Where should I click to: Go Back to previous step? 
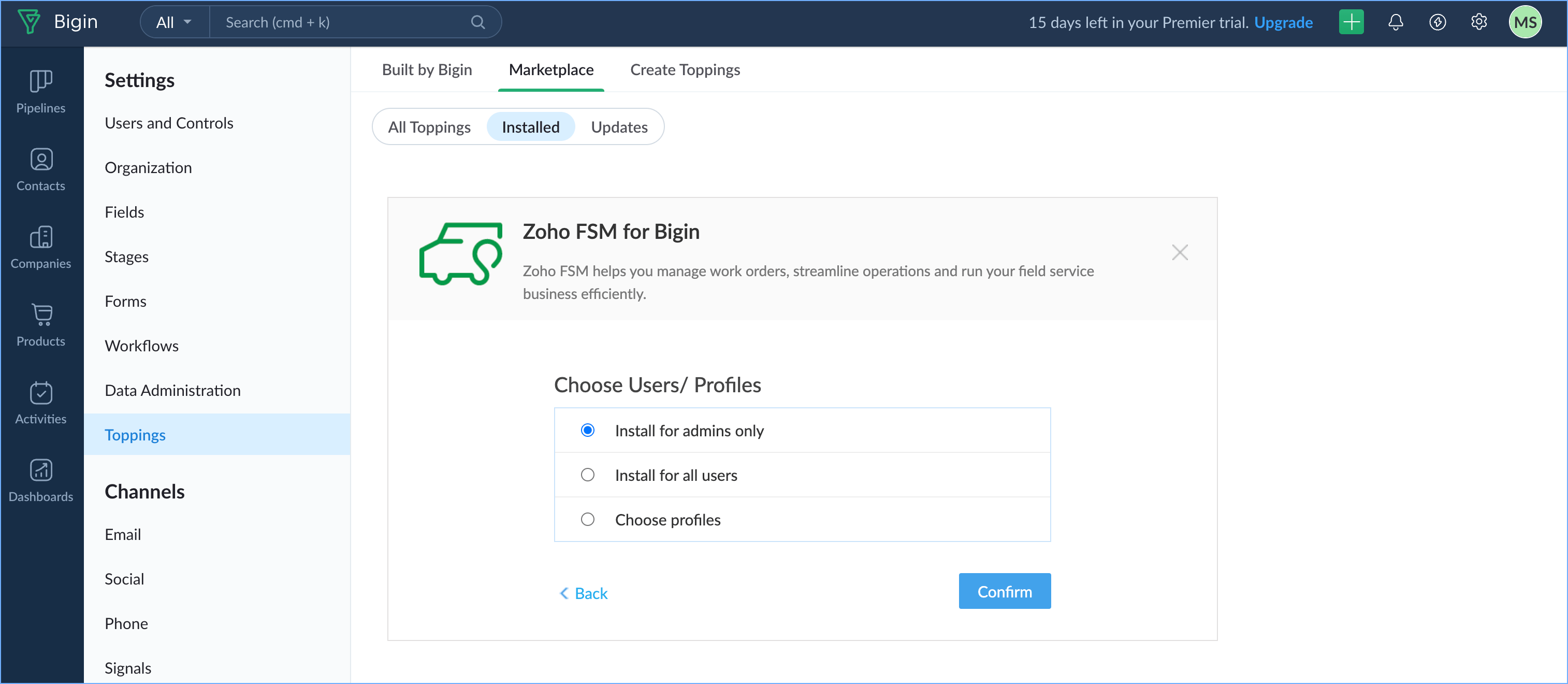pos(583,593)
